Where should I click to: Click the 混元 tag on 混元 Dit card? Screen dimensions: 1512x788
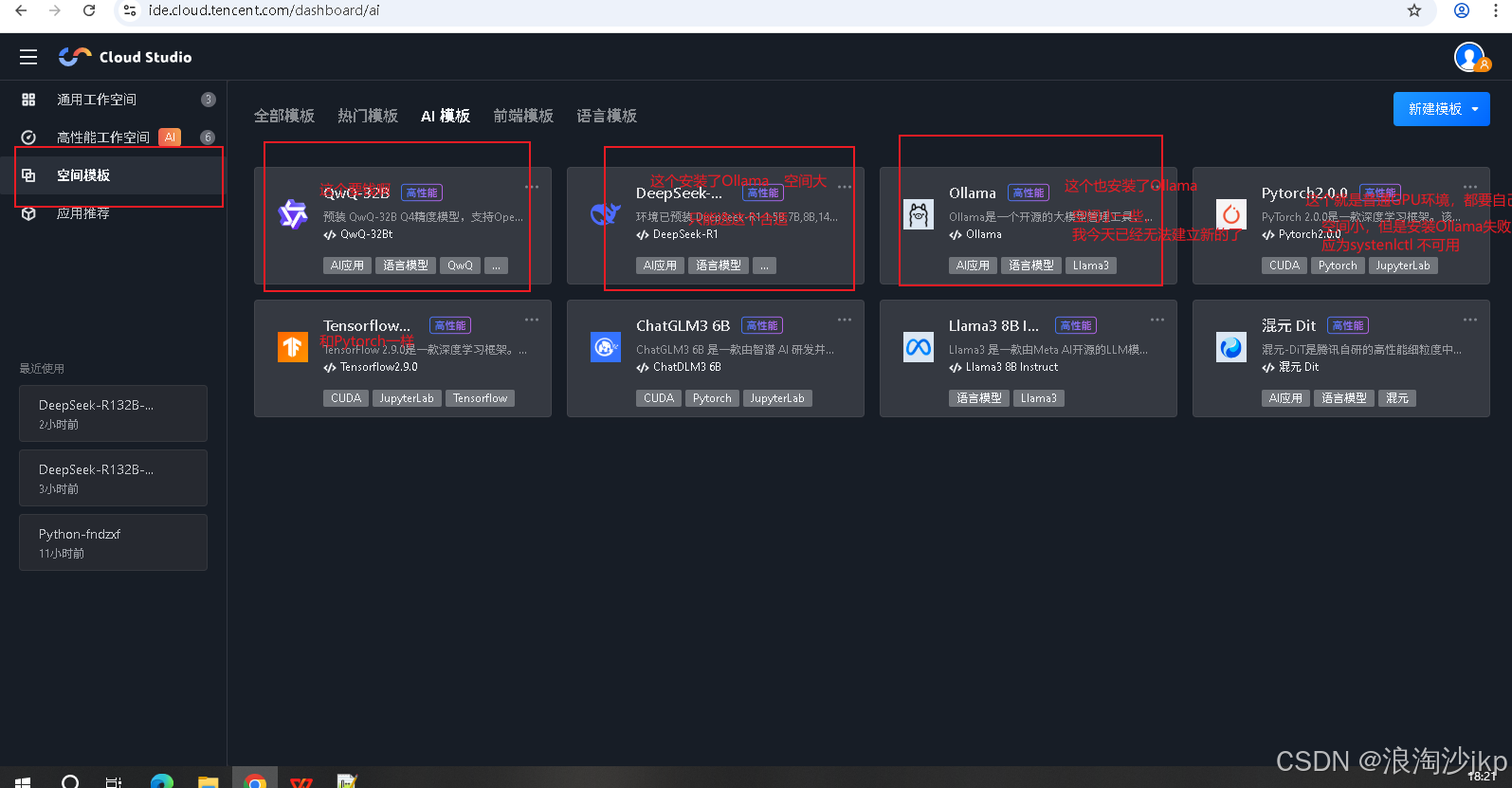point(1396,398)
